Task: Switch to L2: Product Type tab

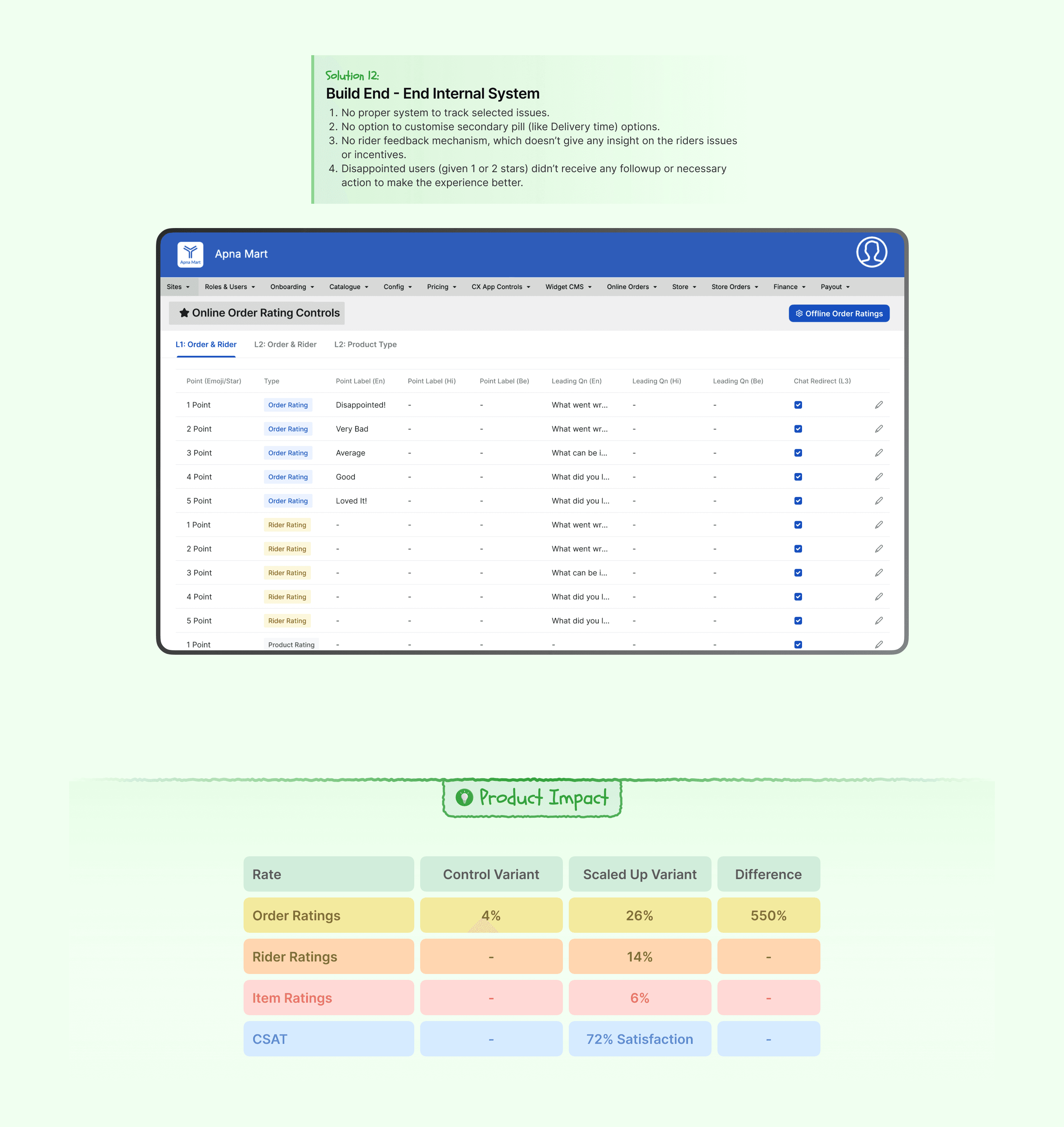Action: pyautogui.click(x=365, y=345)
